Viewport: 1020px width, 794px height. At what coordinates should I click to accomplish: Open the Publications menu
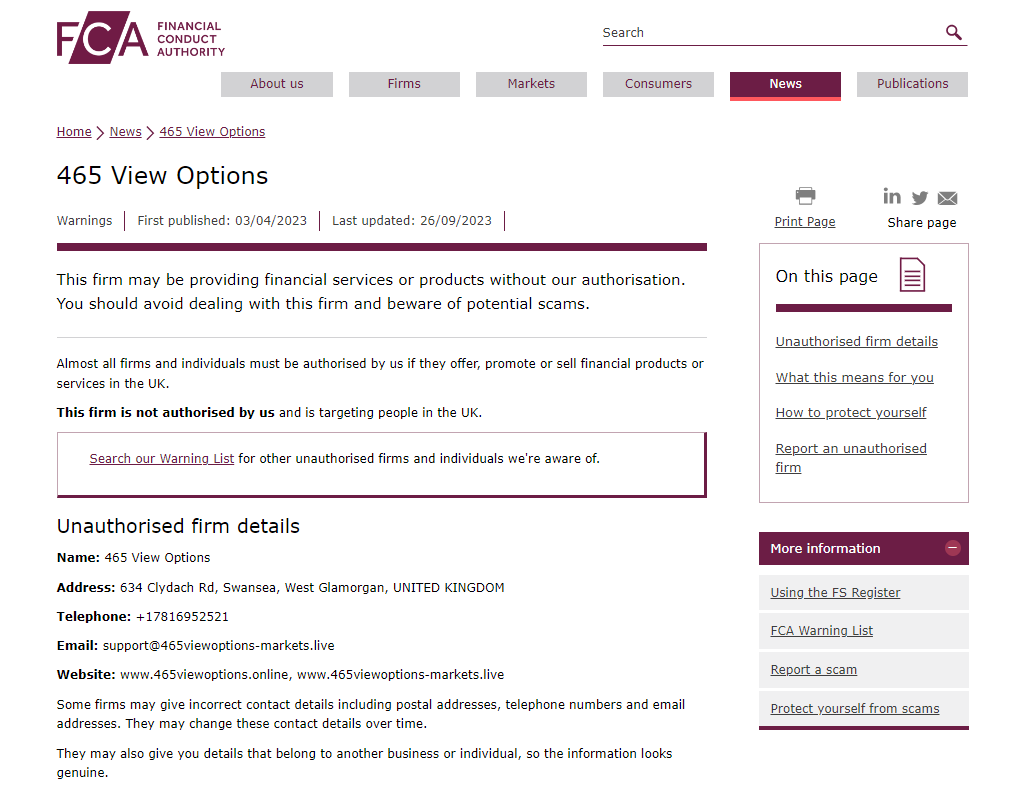(912, 84)
